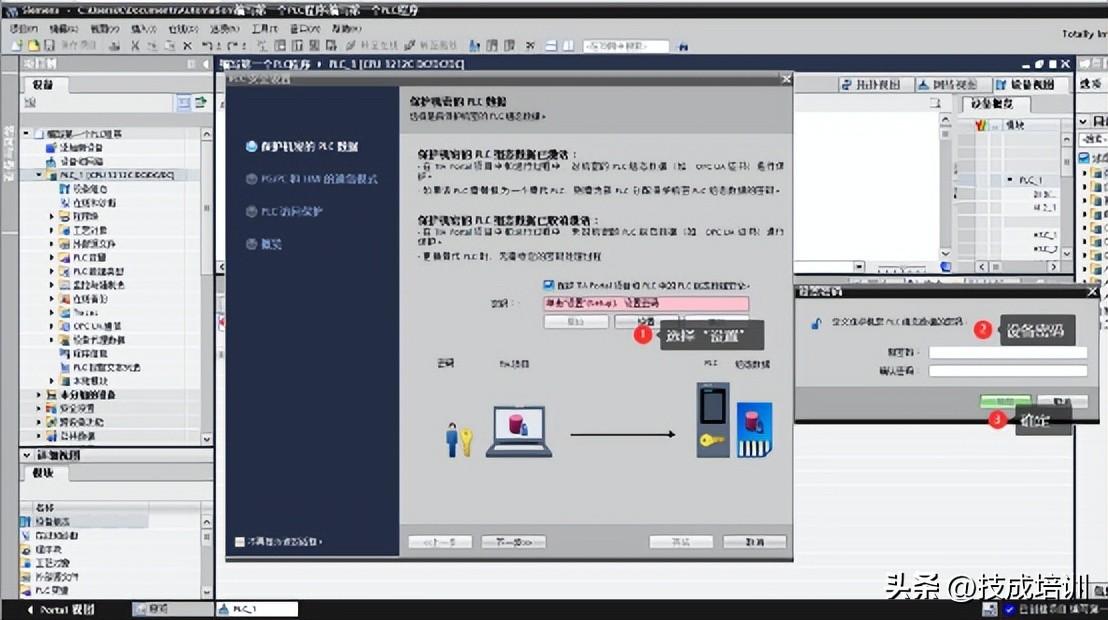This screenshot has height=620, width=1108.
Task: Click the 设置 button below the password field
Action: (647, 322)
